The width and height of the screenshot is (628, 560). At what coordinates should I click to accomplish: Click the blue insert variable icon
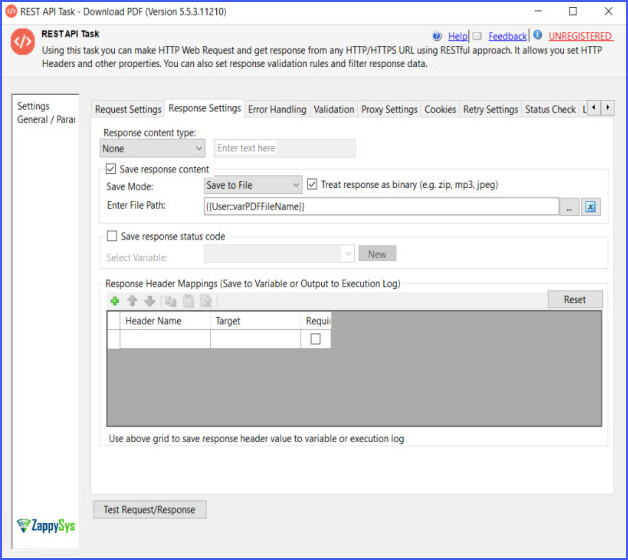tap(590, 207)
